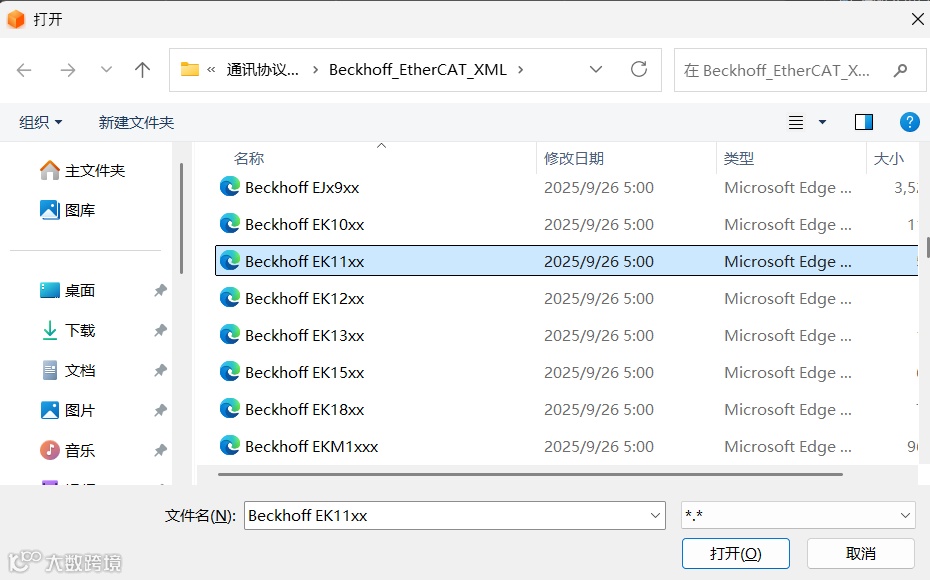Open the *.* file type filter

coord(798,515)
